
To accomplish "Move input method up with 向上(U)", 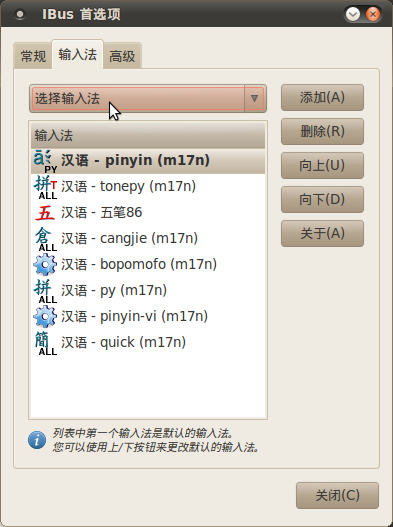I will coord(322,165).
